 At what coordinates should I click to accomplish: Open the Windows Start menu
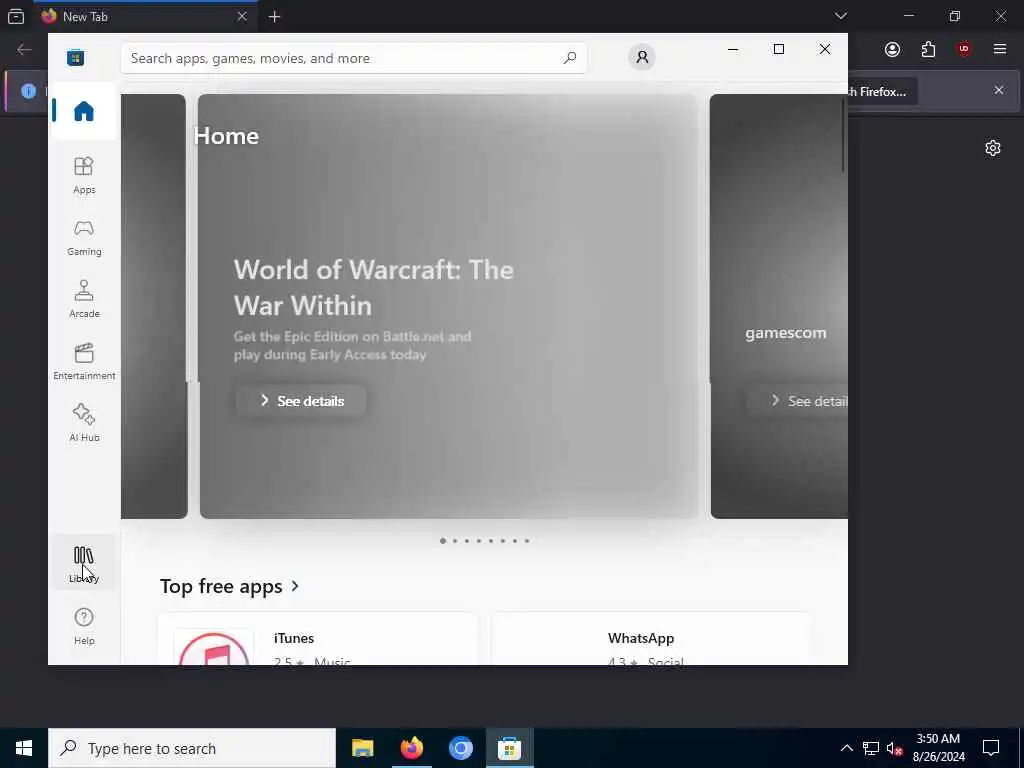(x=24, y=748)
